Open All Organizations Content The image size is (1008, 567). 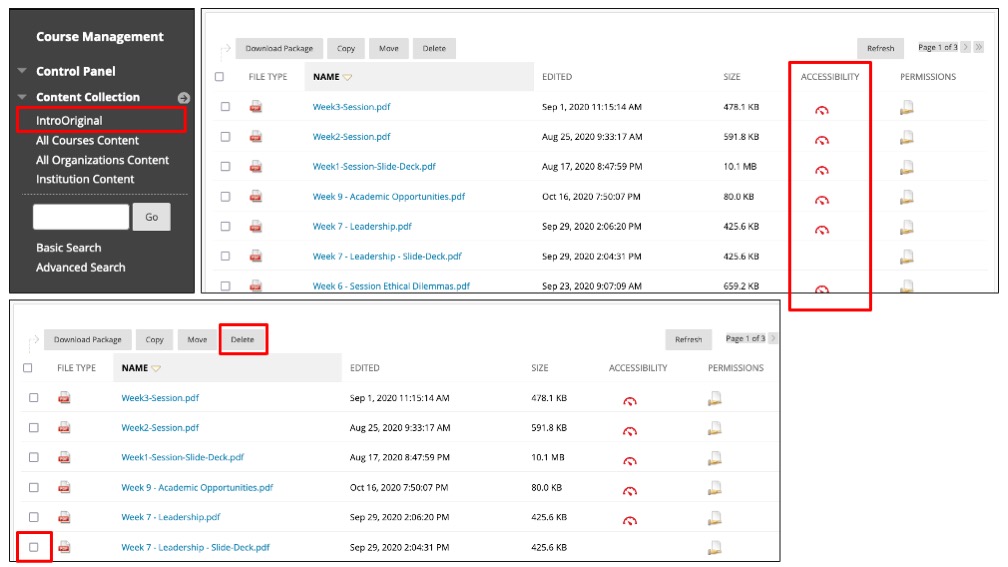102,160
